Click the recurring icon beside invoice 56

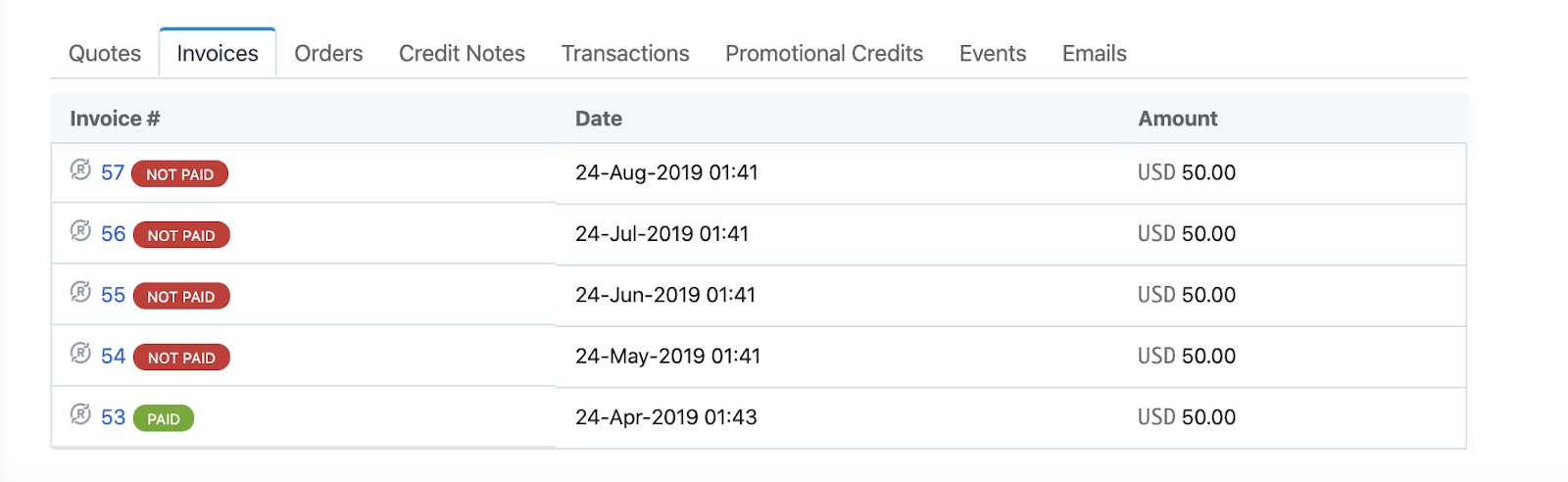coord(80,231)
